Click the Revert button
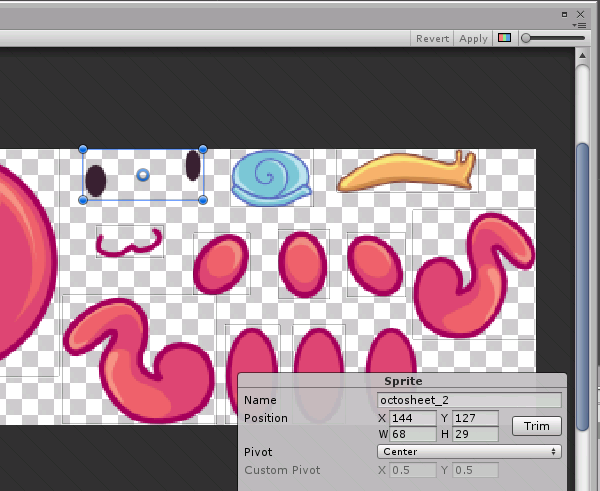The width and height of the screenshot is (600, 491). click(x=432, y=38)
